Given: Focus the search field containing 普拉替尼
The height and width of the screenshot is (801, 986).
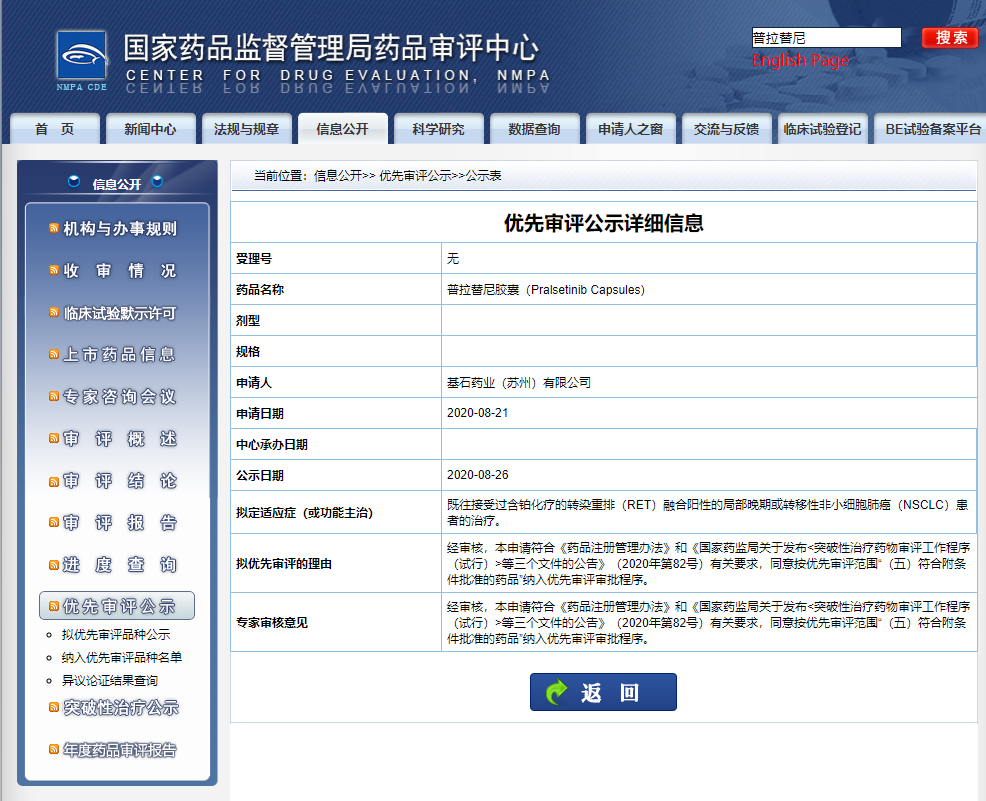Looking at the screenshot, I should point(826,38).
